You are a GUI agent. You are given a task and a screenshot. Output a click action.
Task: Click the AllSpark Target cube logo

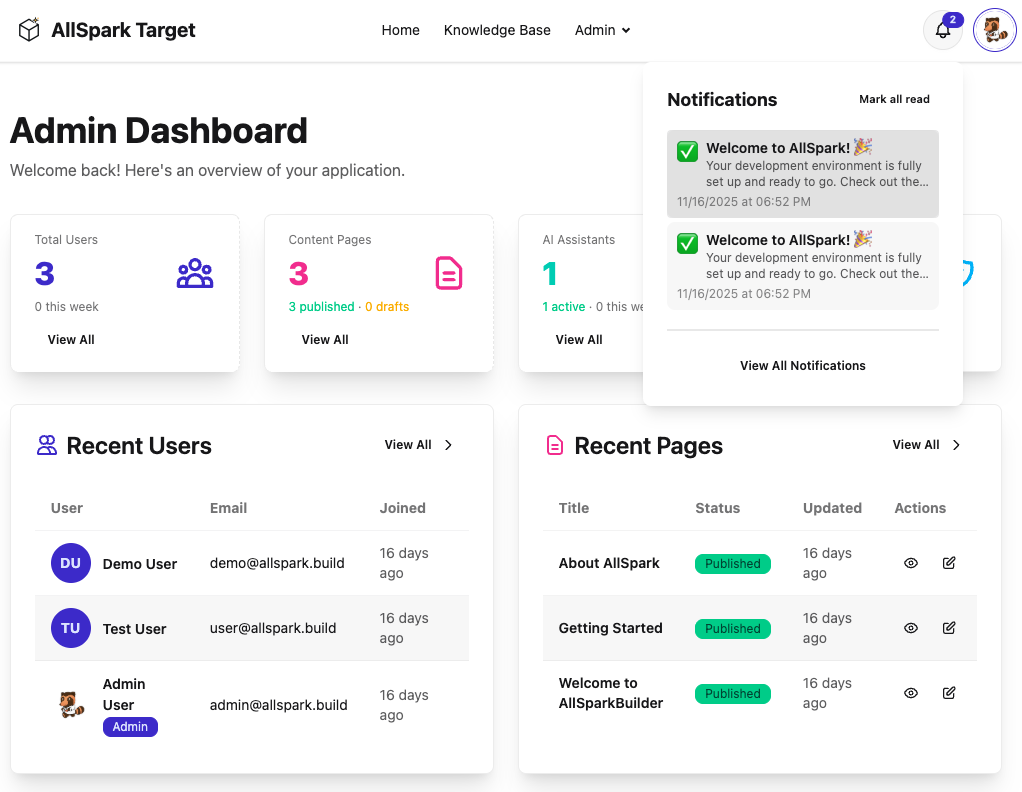point(29,30)
